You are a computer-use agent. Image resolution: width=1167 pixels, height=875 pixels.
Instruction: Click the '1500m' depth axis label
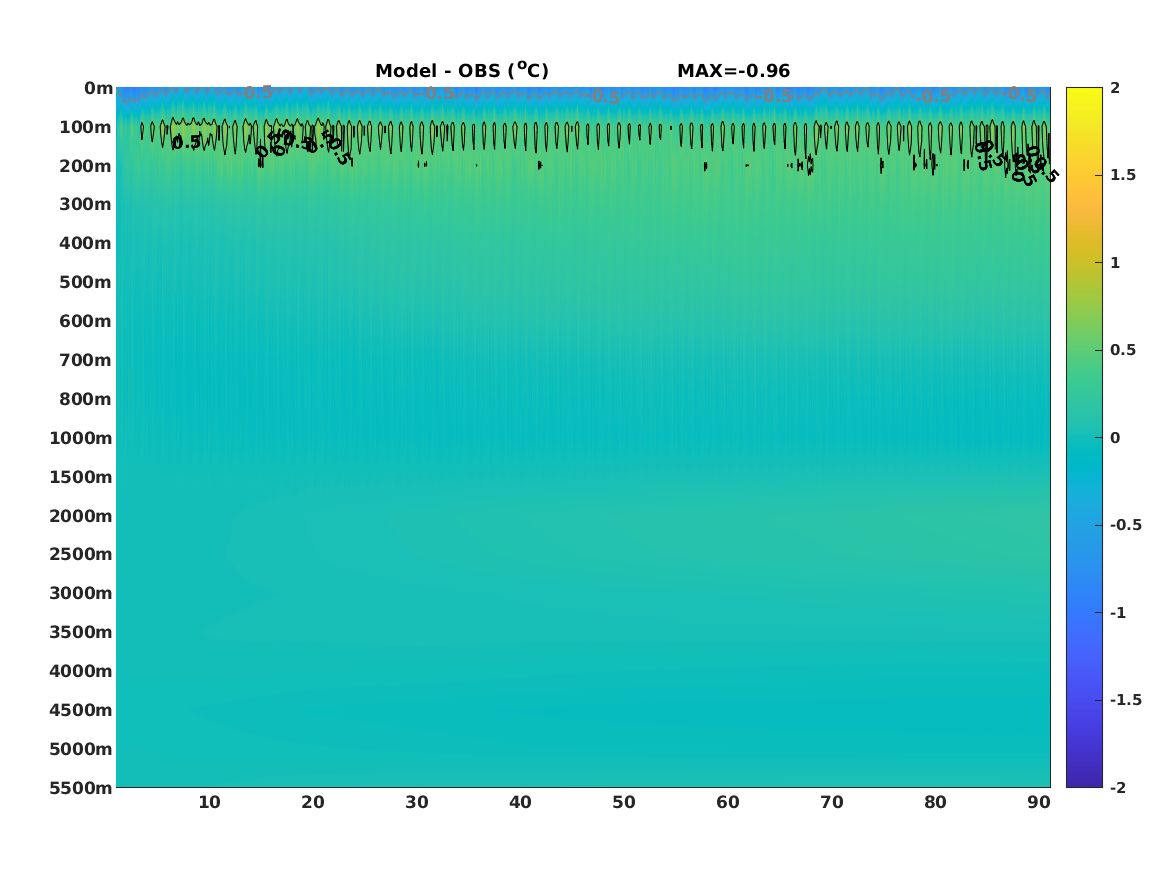81,477
